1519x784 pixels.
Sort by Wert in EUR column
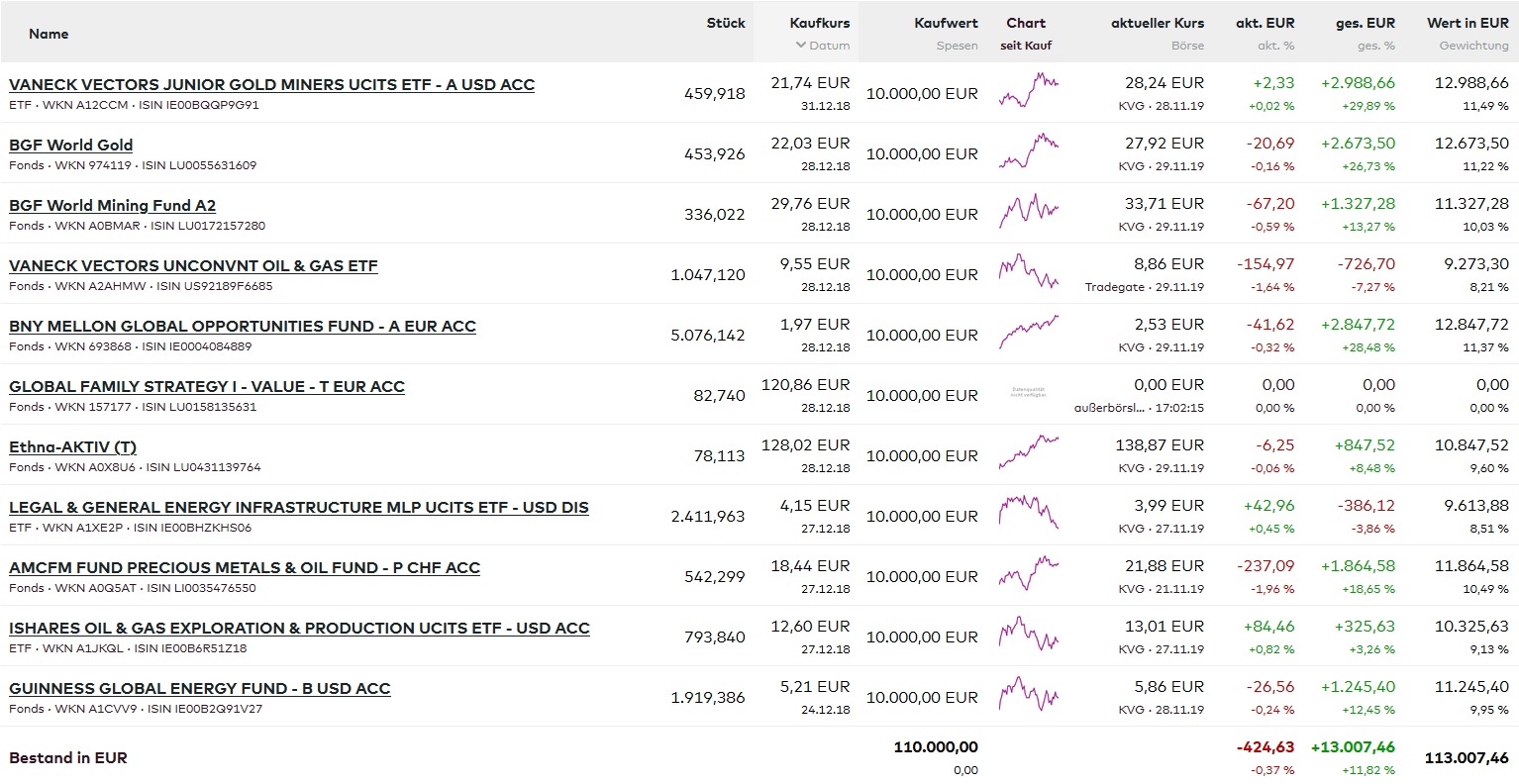pos(1468,23)
